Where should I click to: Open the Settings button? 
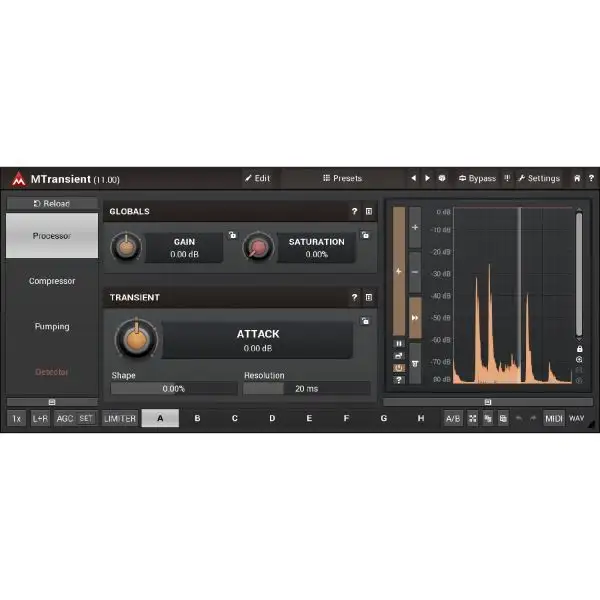(x=538, y=179)
